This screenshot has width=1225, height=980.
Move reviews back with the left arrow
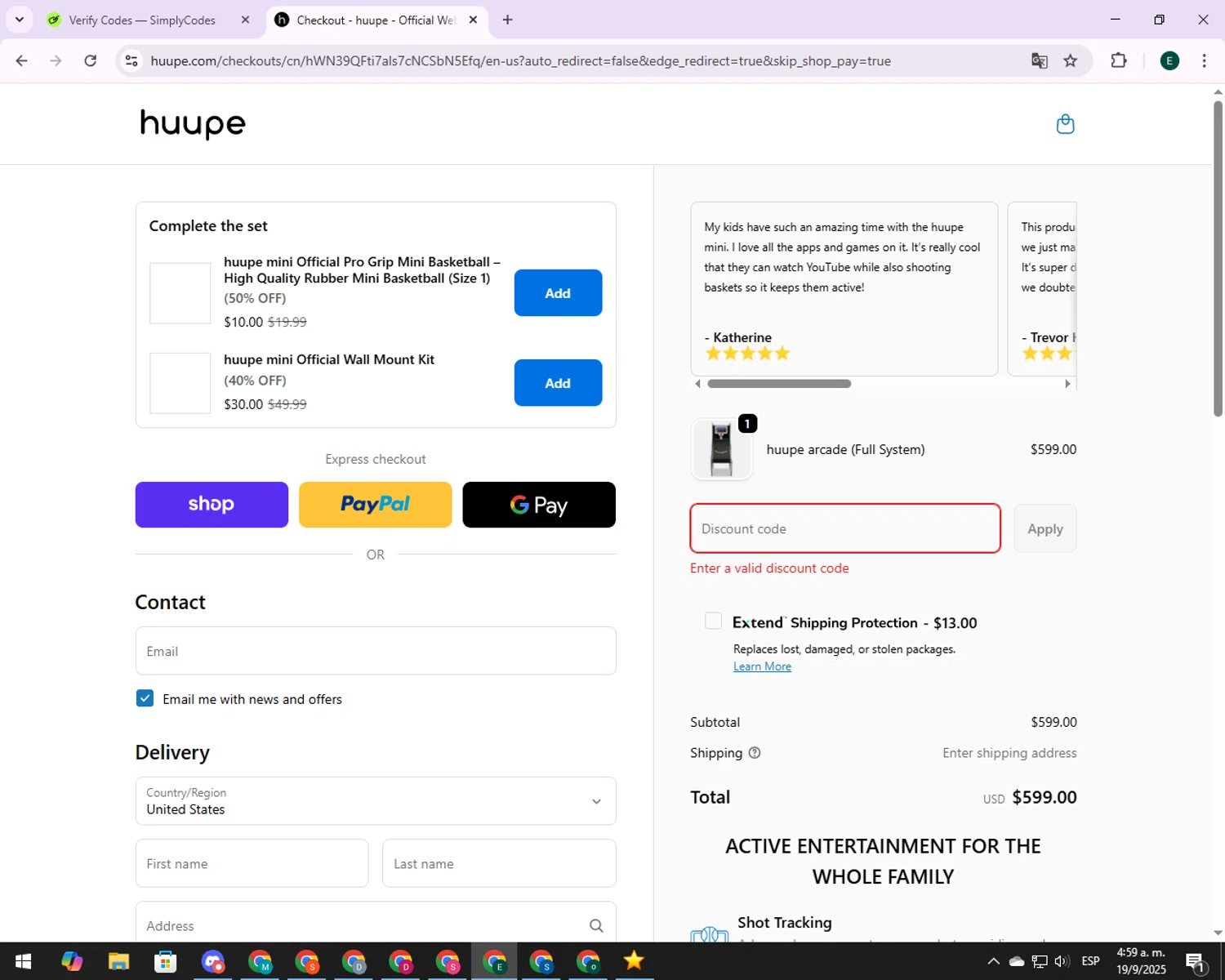coord(697,384)
